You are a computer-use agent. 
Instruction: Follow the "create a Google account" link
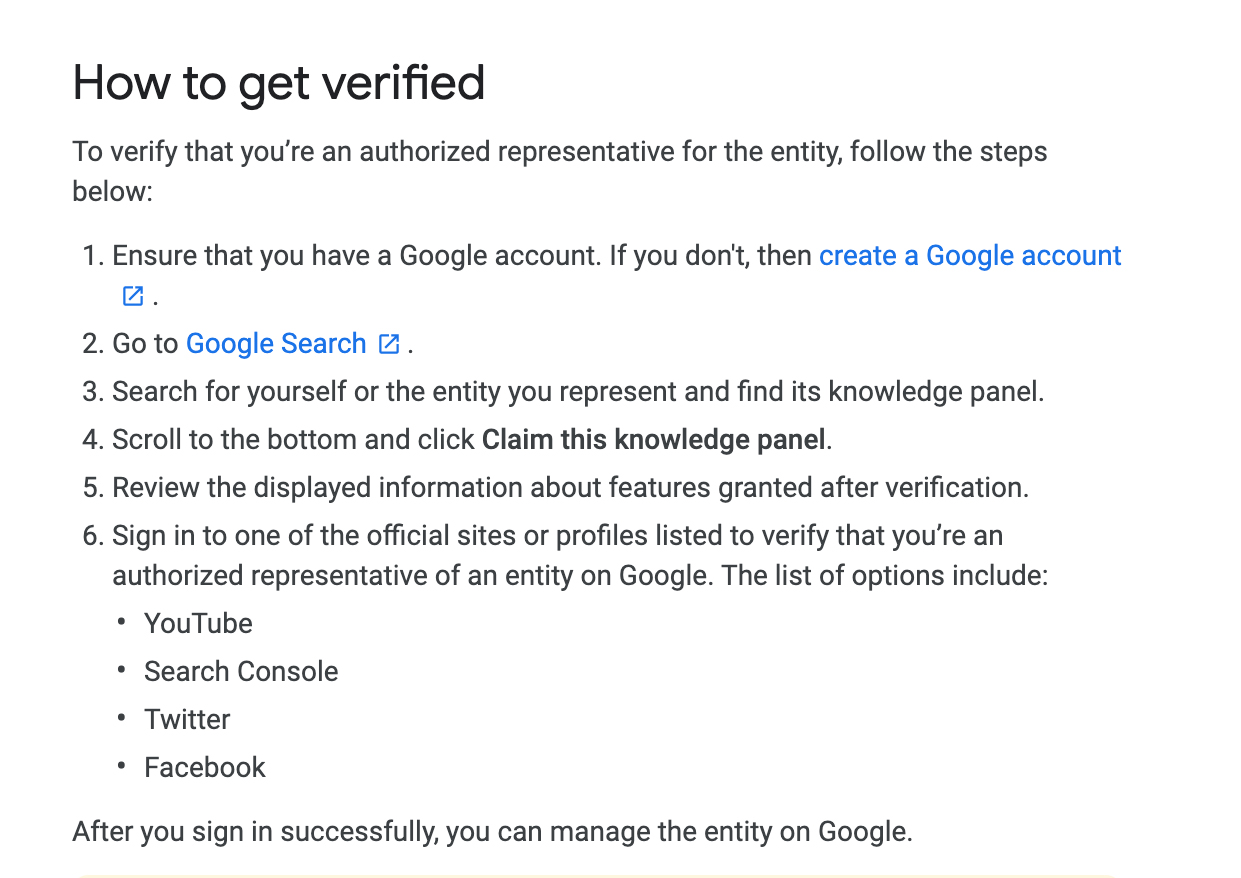coord(969,256)
